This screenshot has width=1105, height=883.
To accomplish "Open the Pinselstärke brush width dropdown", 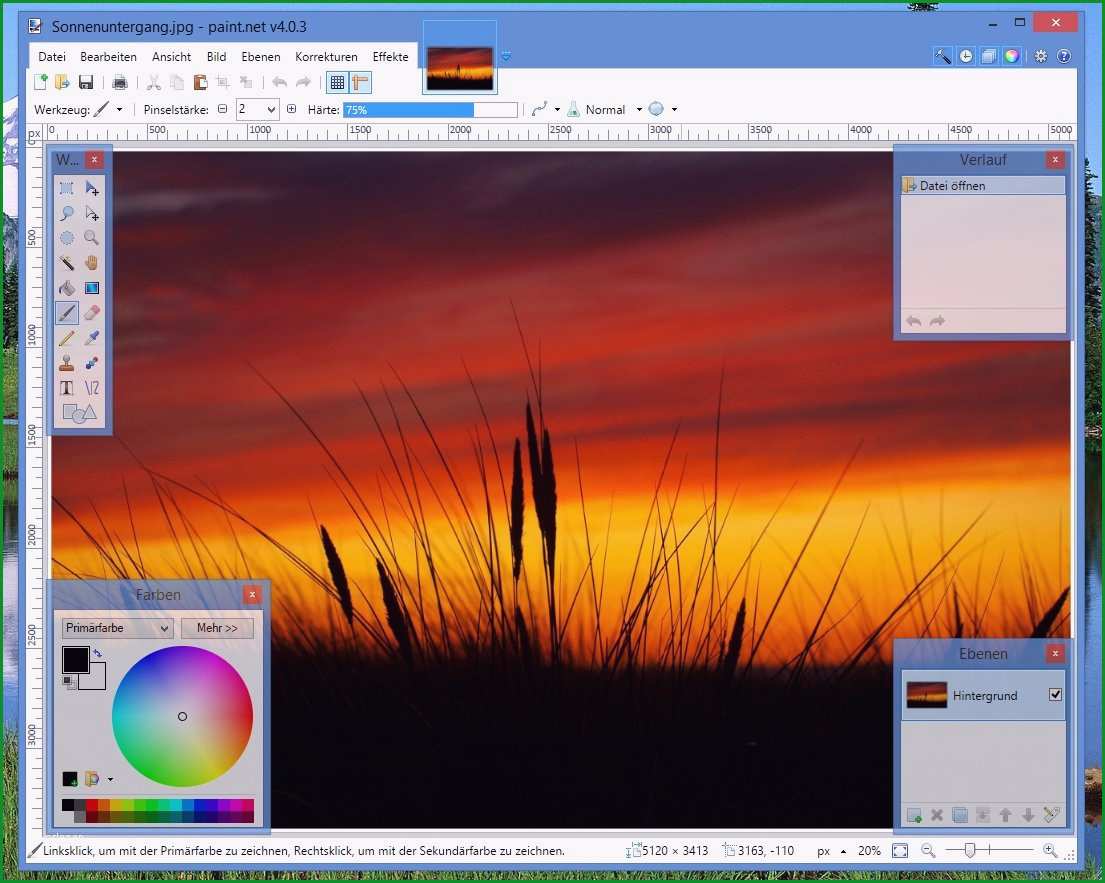I will tap(271, 109).
